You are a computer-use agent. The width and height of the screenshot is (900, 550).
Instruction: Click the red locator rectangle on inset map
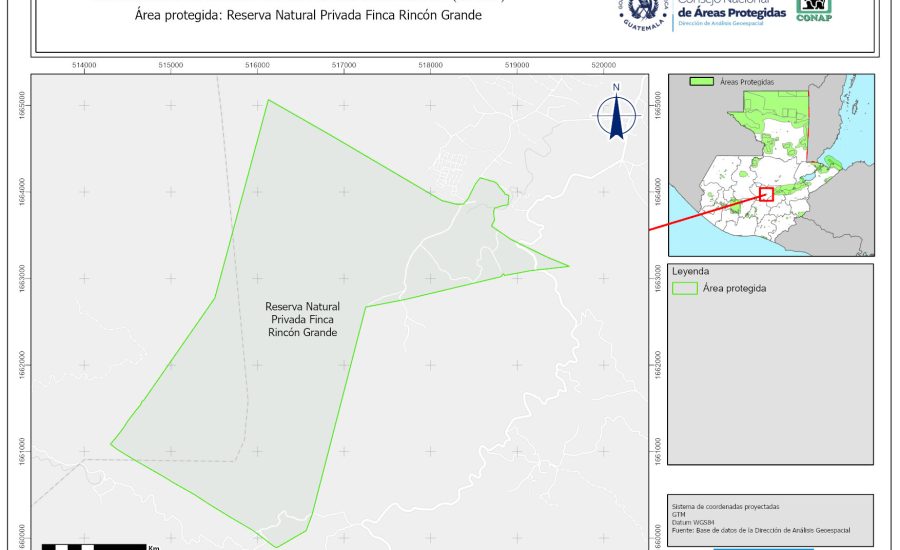pyautogui.click(x=766, y=194)
